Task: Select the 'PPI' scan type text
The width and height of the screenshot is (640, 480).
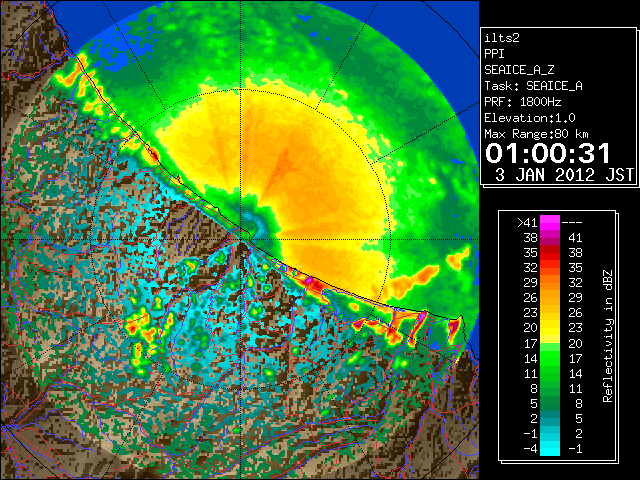Action: pos(494,54)
